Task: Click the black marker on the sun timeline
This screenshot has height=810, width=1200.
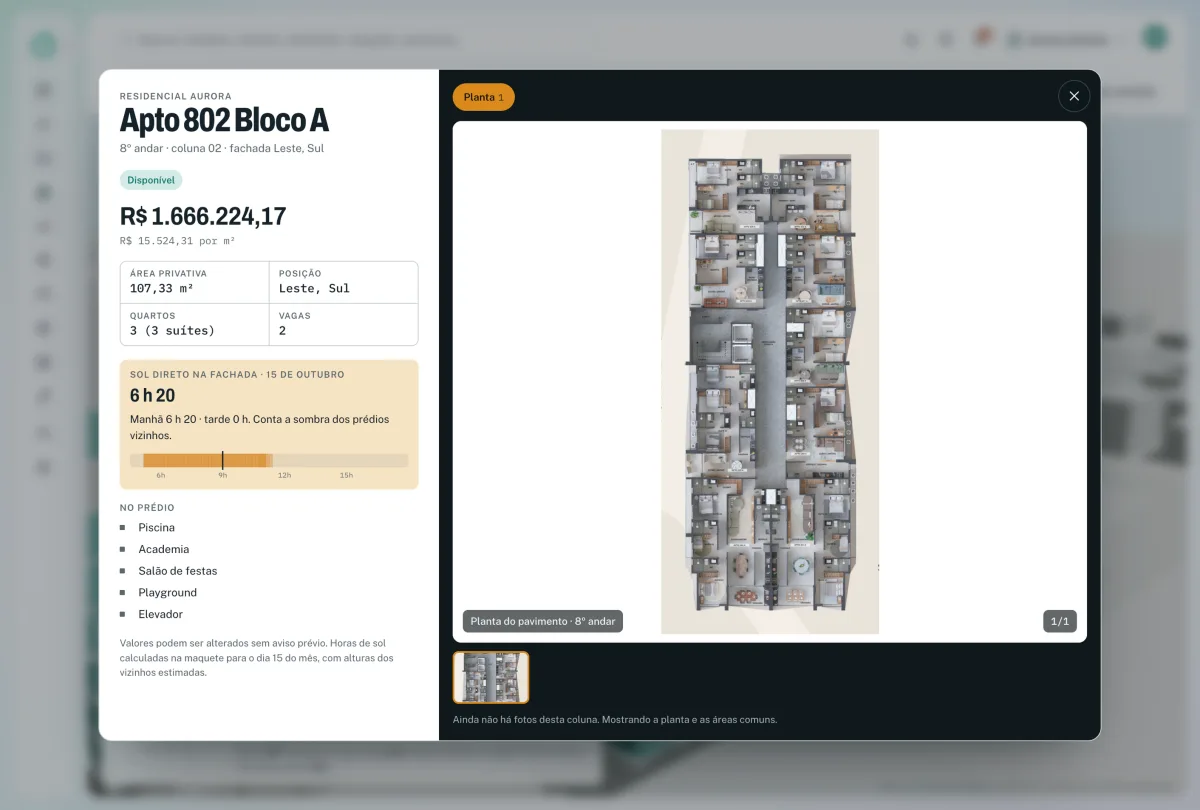Action: coord(222,461)
